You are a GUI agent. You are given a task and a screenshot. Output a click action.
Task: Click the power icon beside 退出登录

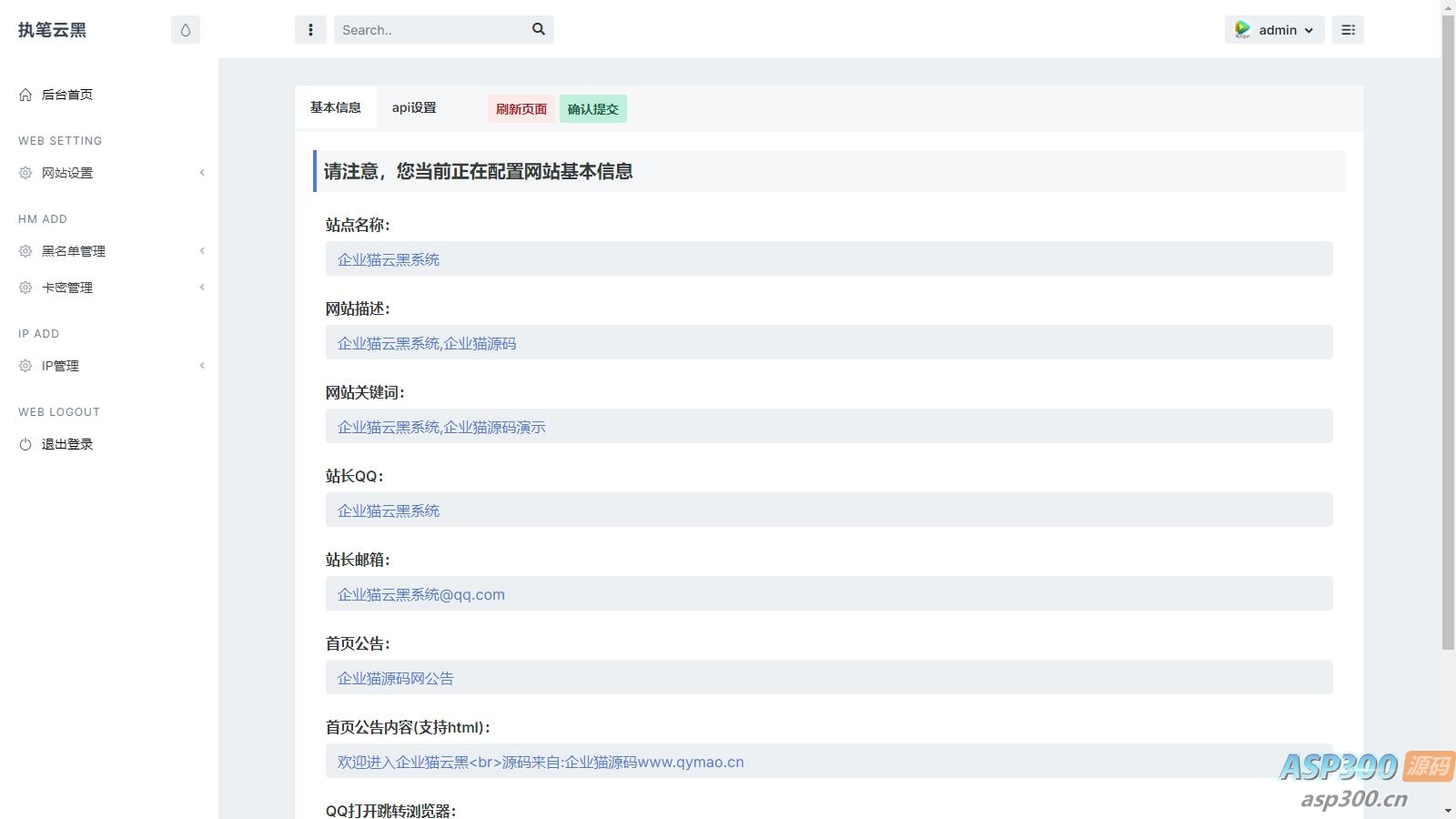(25, 444)
